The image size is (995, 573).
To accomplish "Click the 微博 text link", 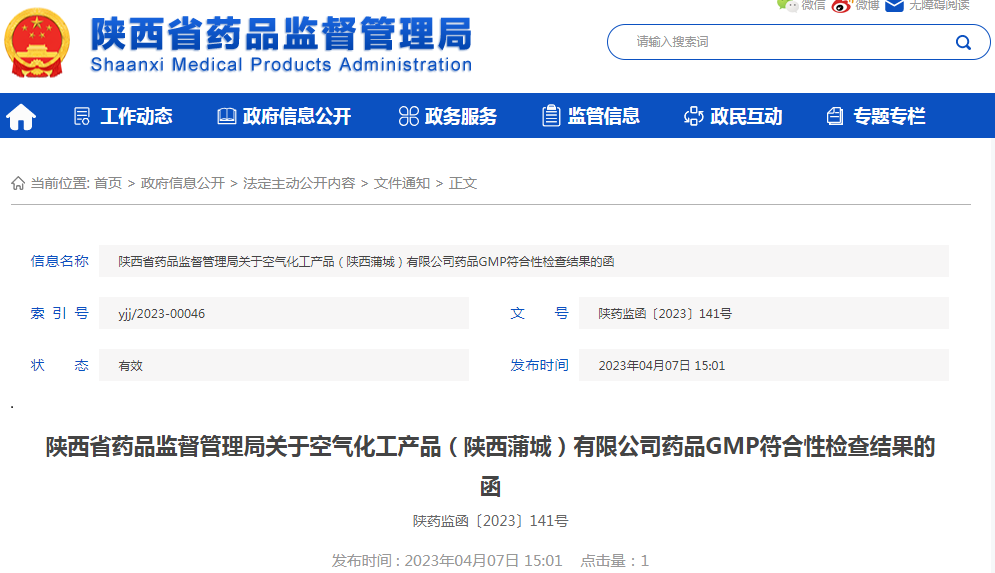I will 867,5.
